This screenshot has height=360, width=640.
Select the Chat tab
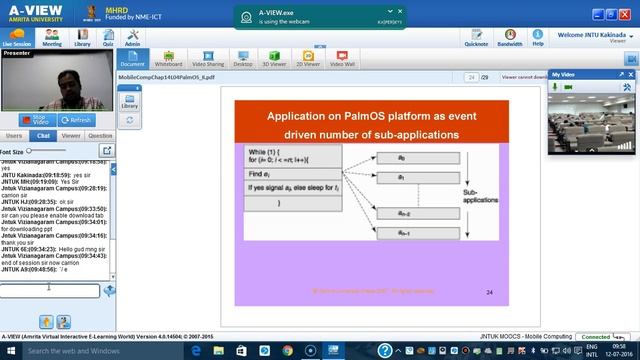coord(43,136)
